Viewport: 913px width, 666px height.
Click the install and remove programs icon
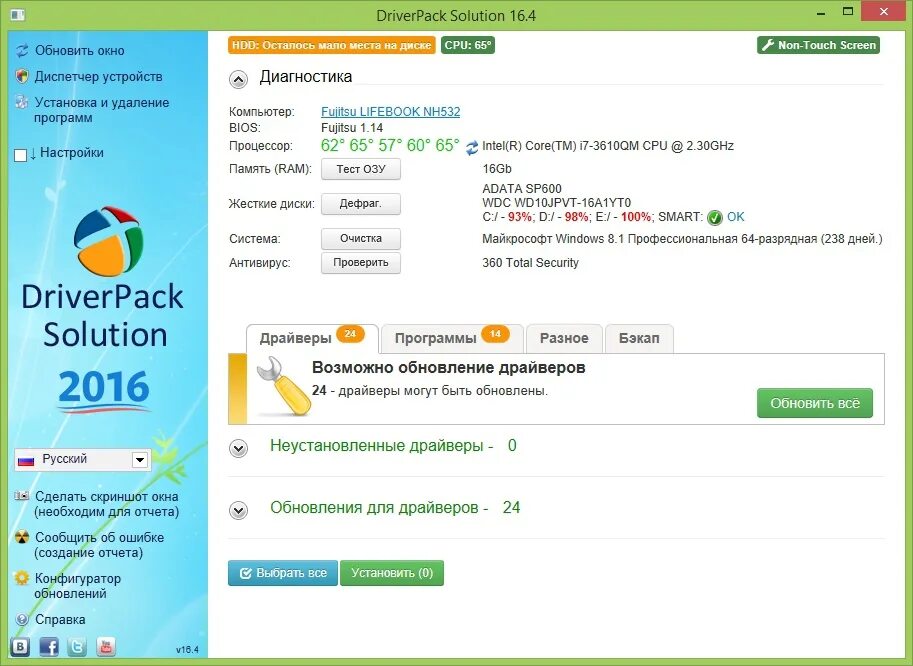(x=22, y=102)
